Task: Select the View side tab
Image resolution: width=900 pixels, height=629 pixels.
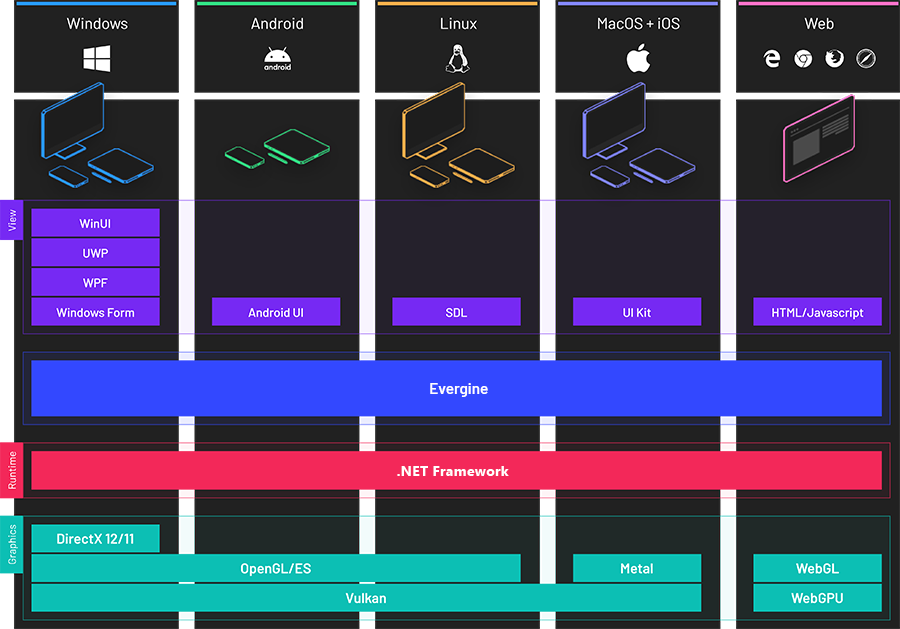Action: click(12, 220)
